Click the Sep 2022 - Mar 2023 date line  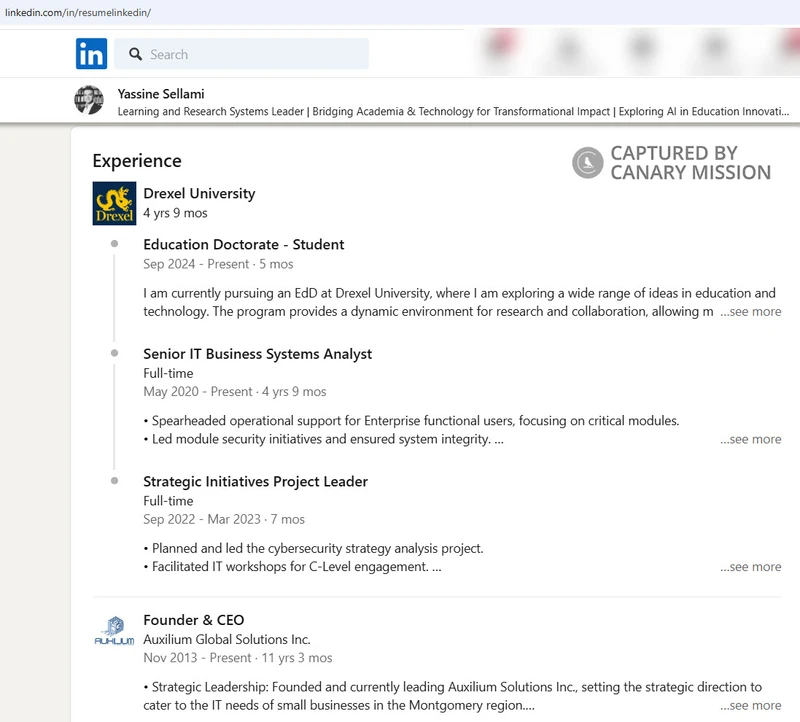[x=224, y=519]
